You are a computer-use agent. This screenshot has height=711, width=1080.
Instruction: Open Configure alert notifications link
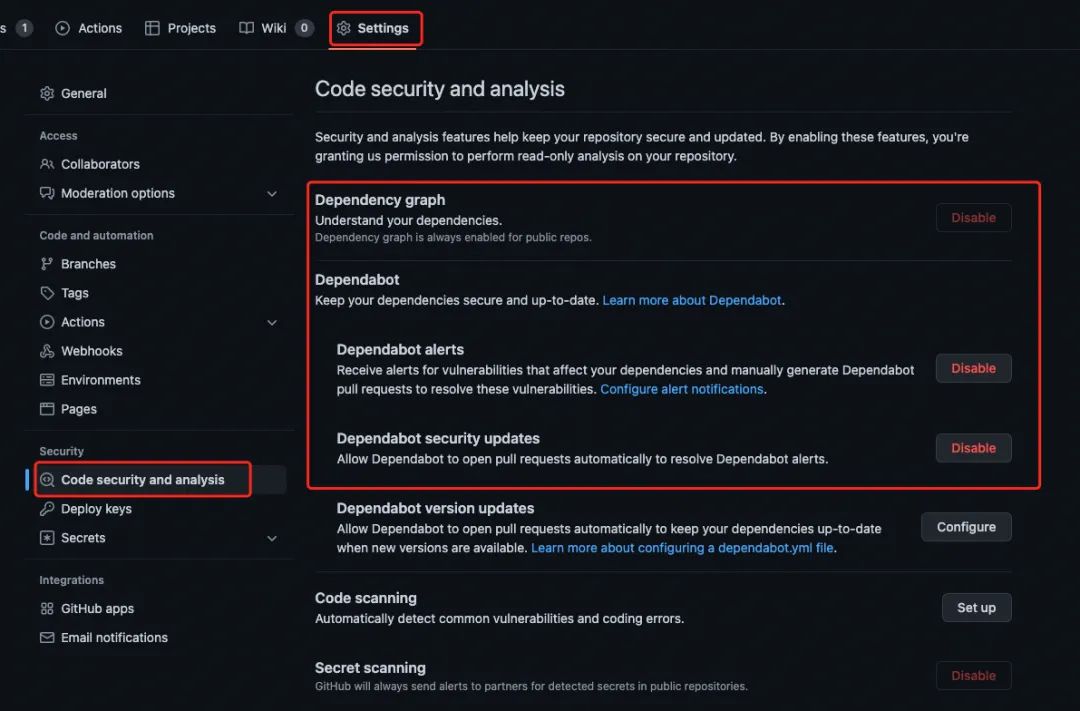click(x=681, y=389)
